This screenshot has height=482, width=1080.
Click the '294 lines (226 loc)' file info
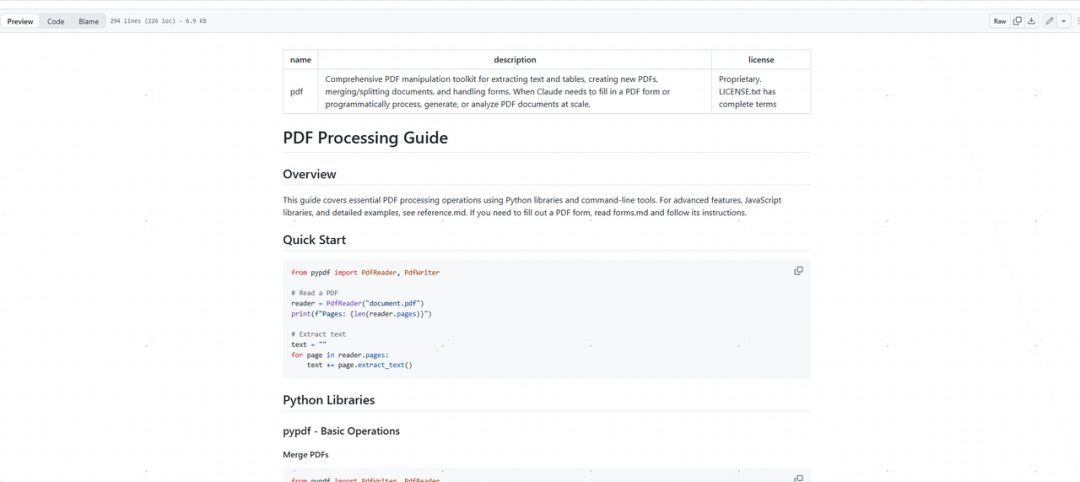[158, 21]
